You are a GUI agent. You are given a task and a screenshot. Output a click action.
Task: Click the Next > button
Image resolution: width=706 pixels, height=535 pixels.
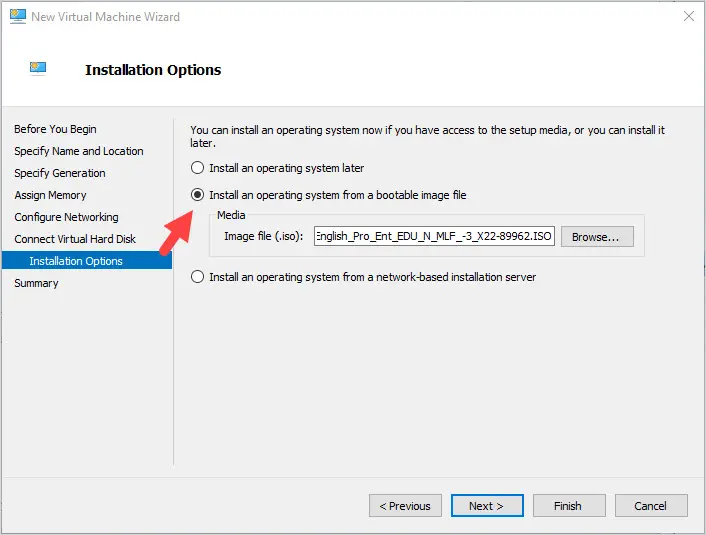tap(487, 506)
